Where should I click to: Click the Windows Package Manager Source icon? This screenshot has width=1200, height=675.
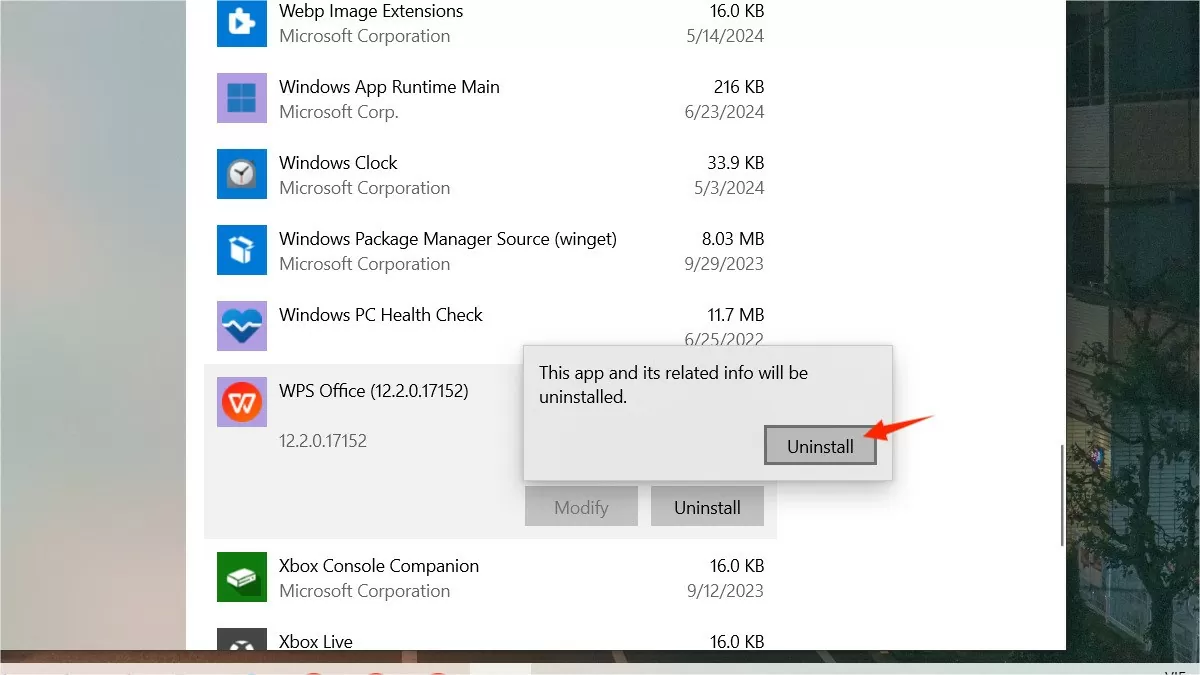coord(241,250)
